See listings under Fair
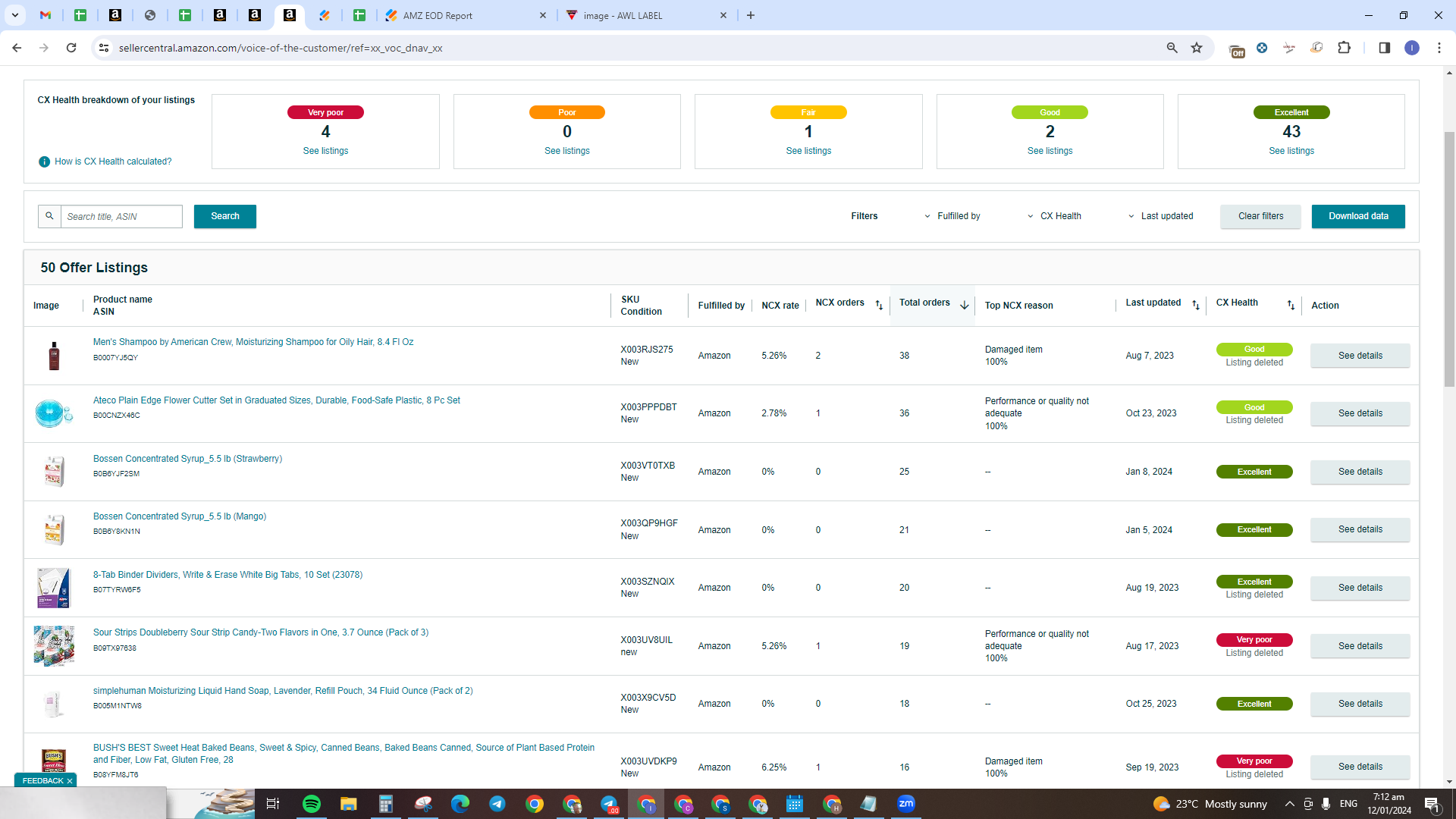Image resolution: width=1456 pixels, height=819 pixels. (808, 151)
